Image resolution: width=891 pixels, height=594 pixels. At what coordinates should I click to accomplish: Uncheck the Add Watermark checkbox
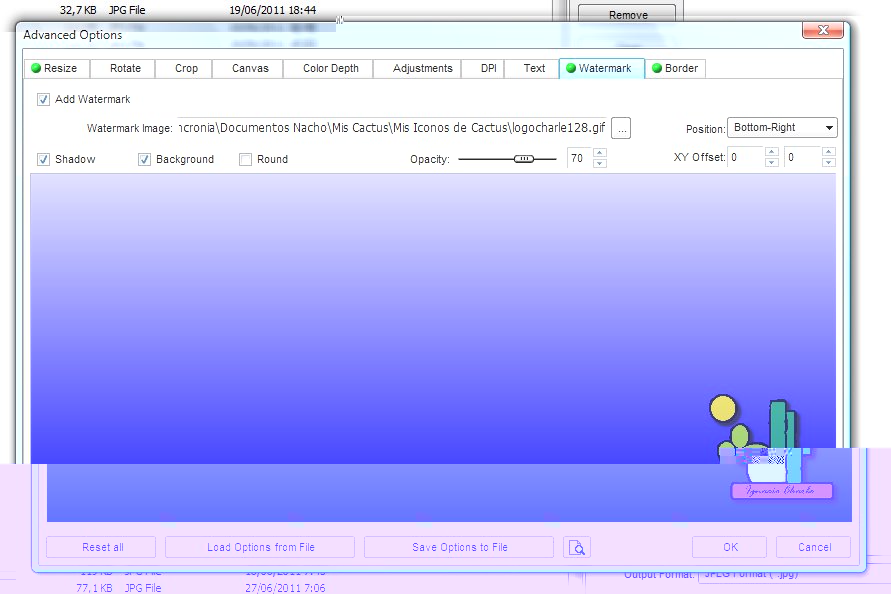click(x=44, y=99)
